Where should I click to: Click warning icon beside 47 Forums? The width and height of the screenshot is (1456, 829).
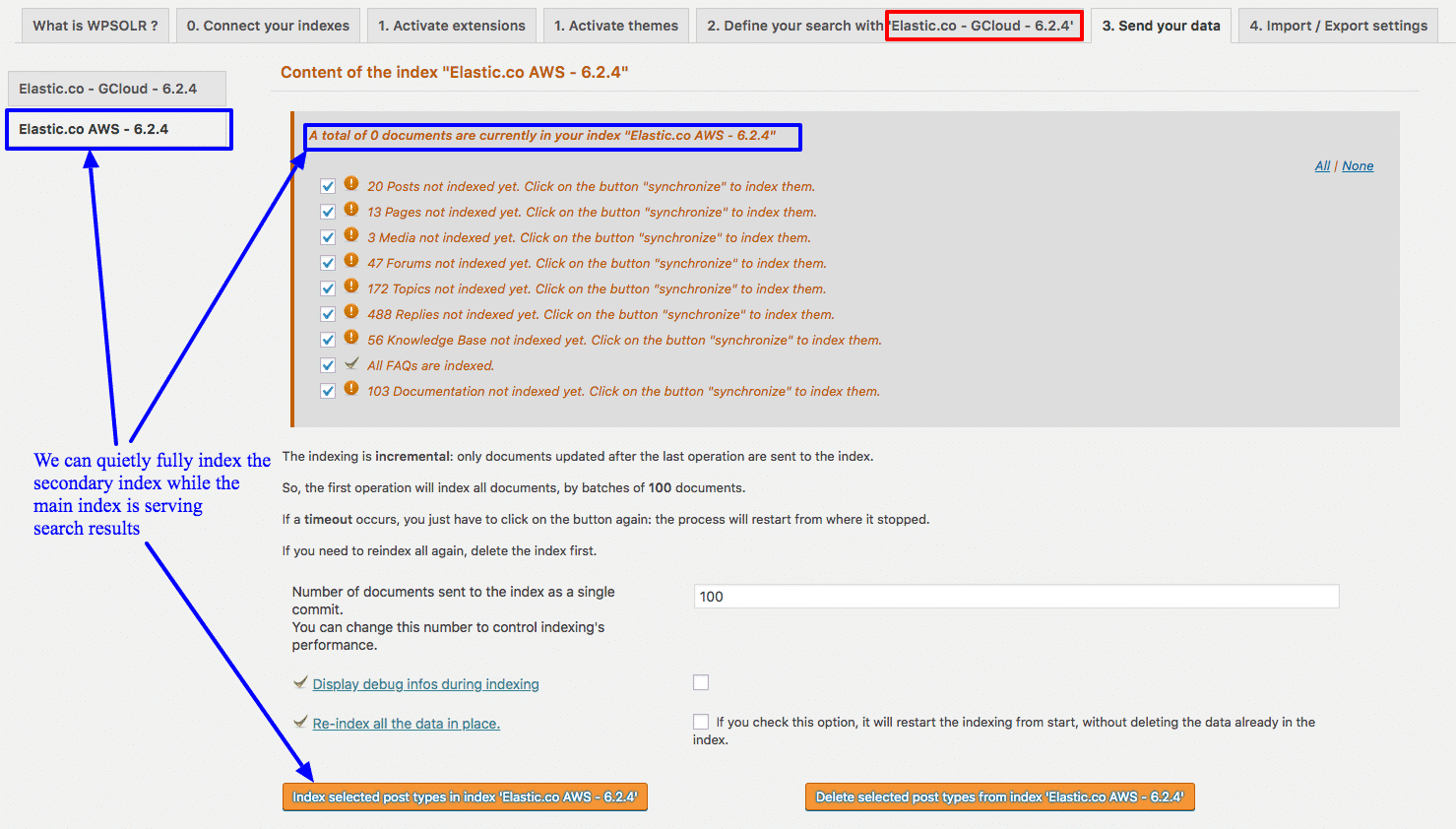pos(351,260)
